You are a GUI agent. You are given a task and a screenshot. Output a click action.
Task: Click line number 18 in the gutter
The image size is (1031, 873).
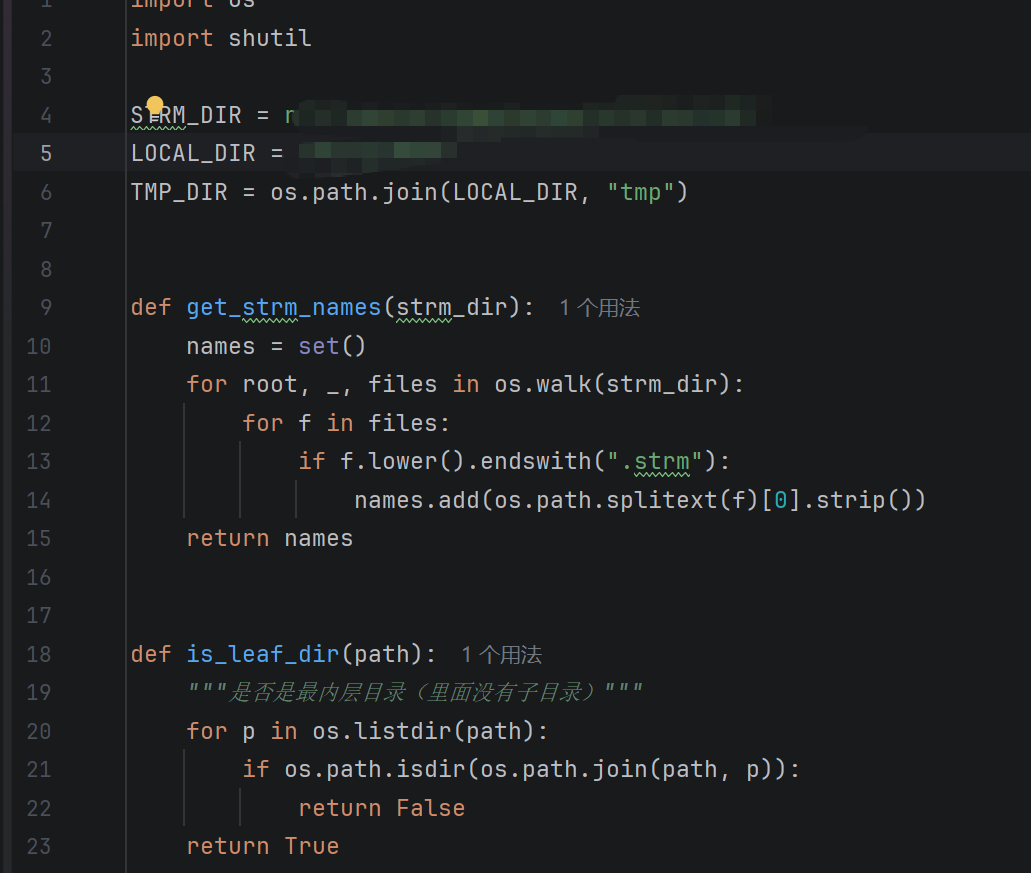click(x=39, y=654)
